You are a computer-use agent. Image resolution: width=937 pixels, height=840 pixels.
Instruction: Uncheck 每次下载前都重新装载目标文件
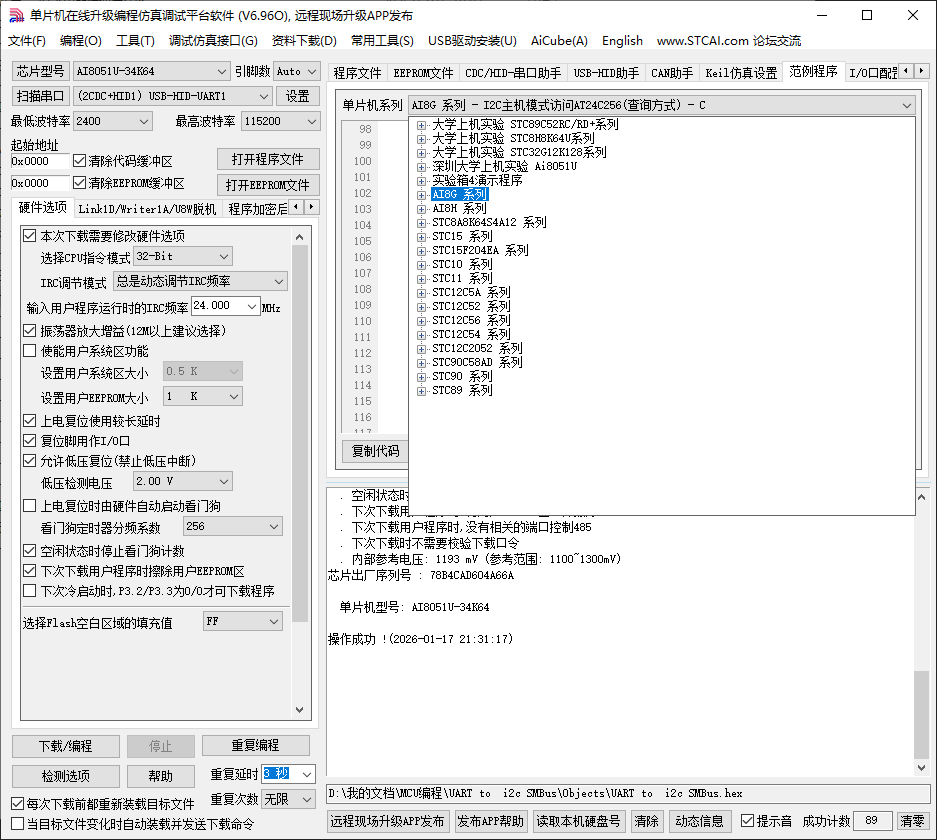pos(19,801)
